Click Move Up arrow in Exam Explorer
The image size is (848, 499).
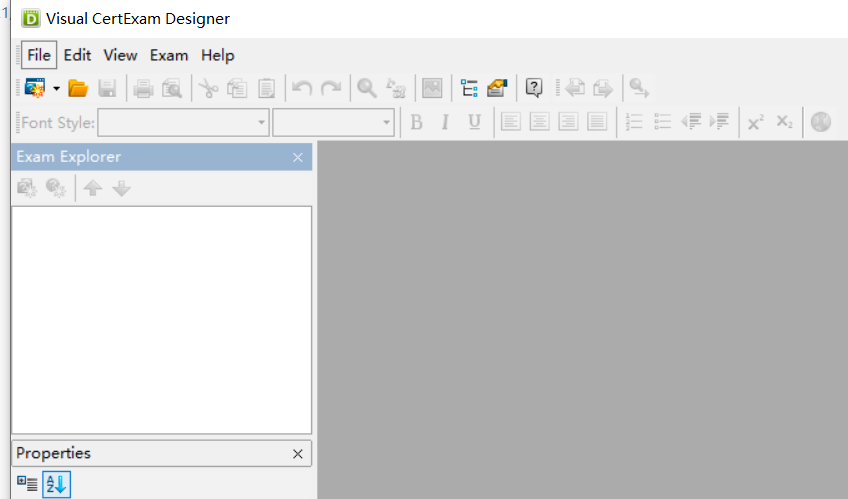pyautogui.click(x=92, y=188)
